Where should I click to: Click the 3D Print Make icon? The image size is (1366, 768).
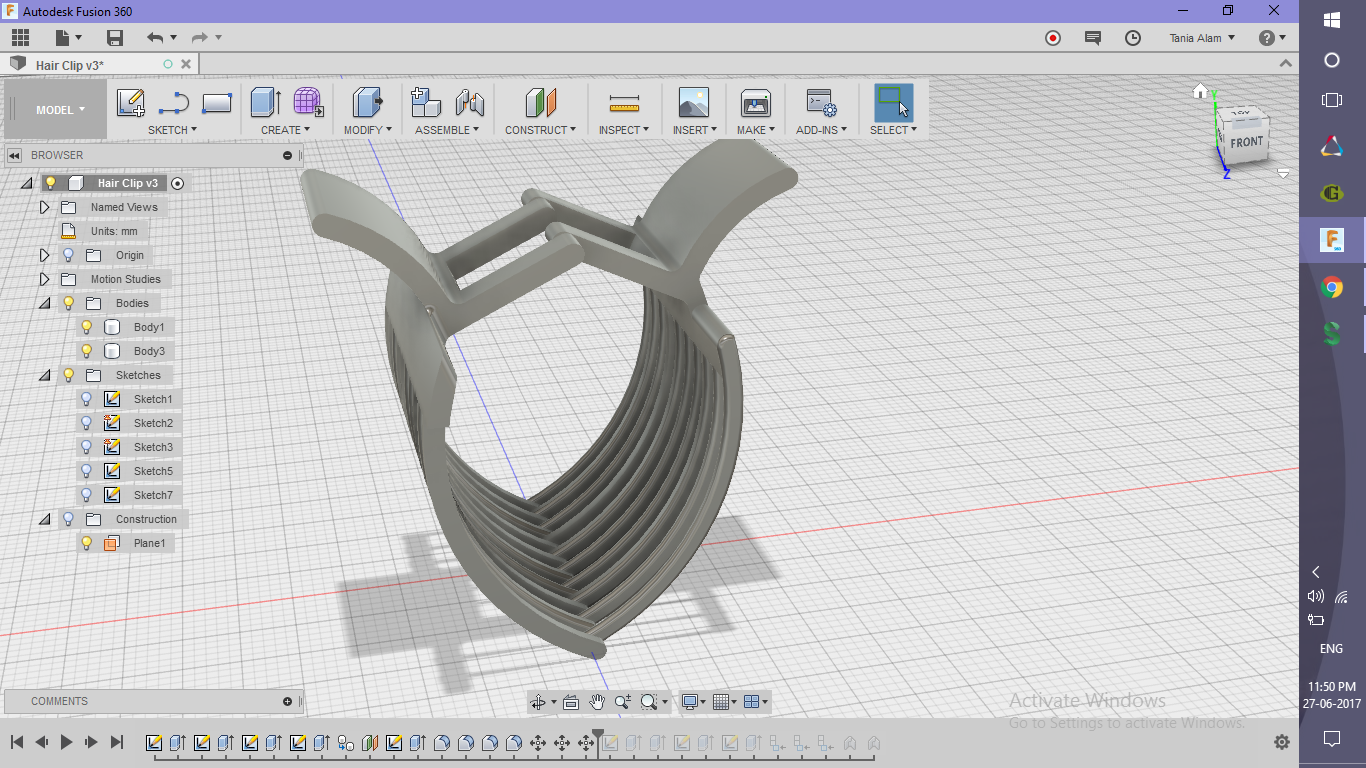coord(755,102)
